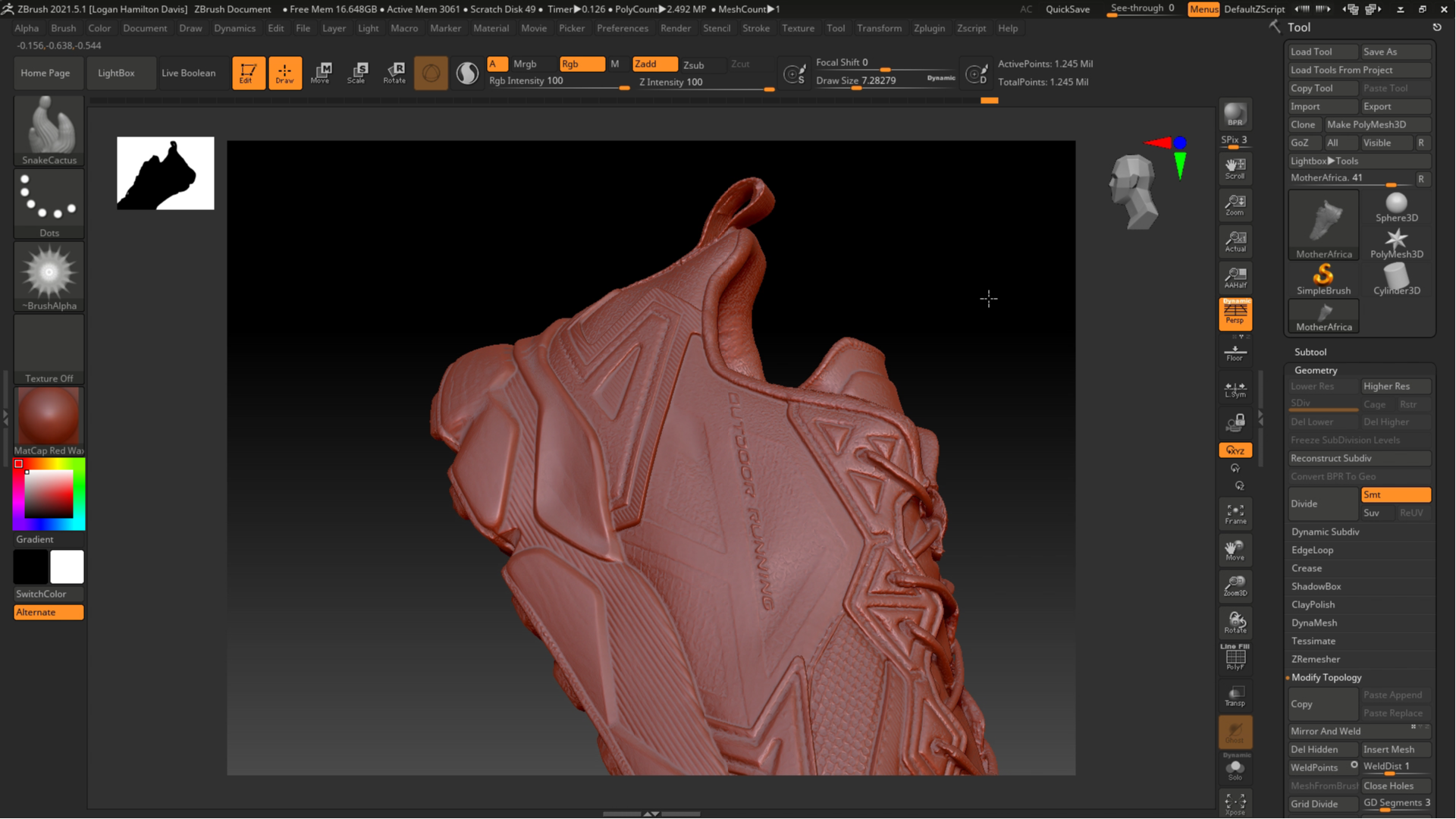Open the Dots stroke selector

(49, 203)
